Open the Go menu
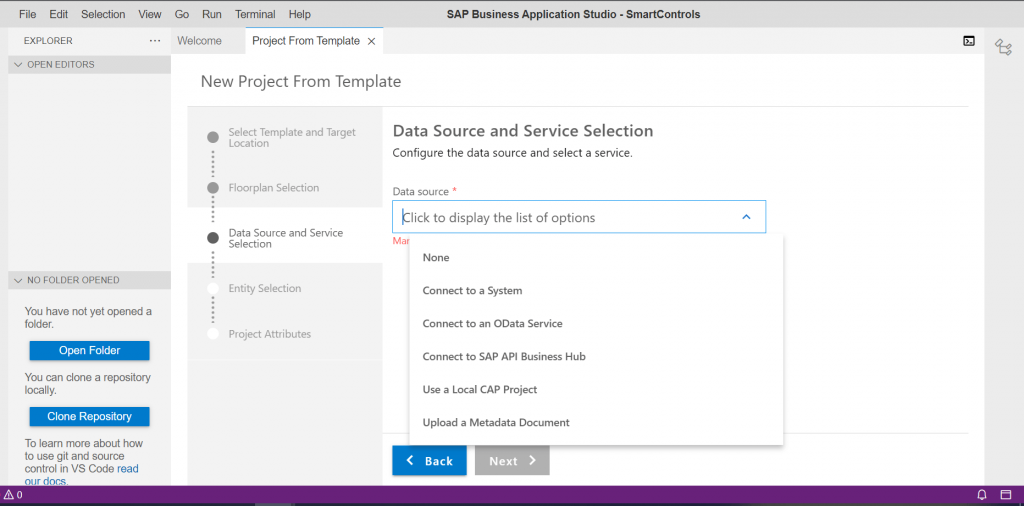The image size is (1024, 506). pyautogui.click(x=182, y=14)
